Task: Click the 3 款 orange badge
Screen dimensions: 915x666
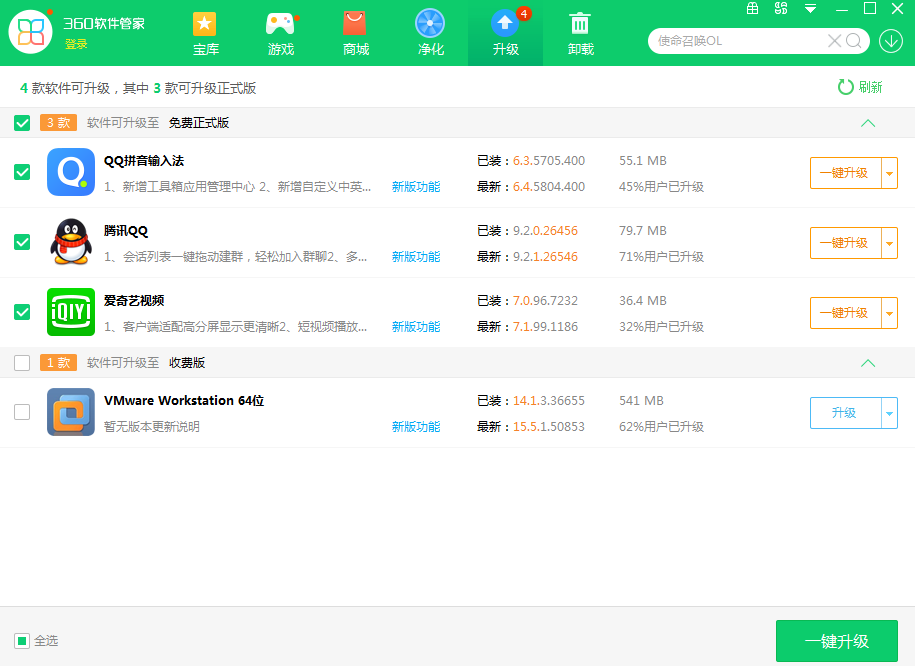Action: [58, 123]
